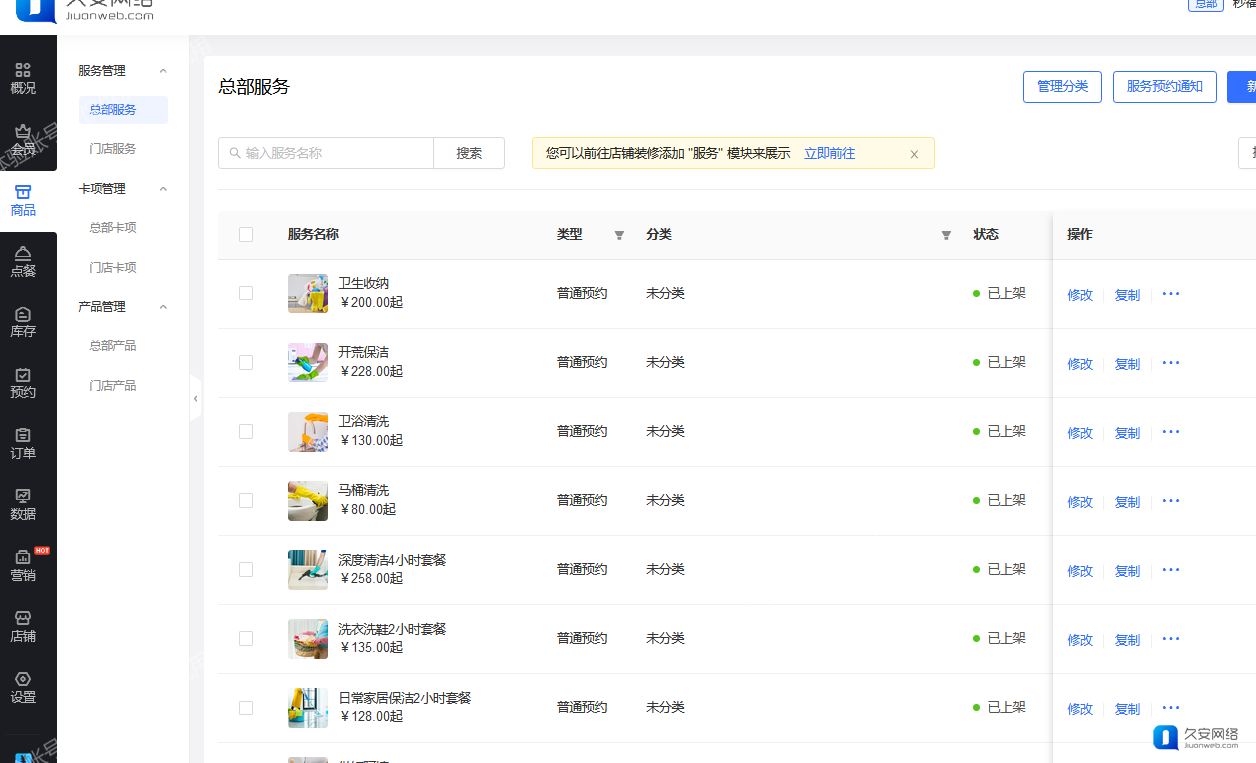
Task: Check the box for 马桶清洗
Action: click(x=246, y=500)
